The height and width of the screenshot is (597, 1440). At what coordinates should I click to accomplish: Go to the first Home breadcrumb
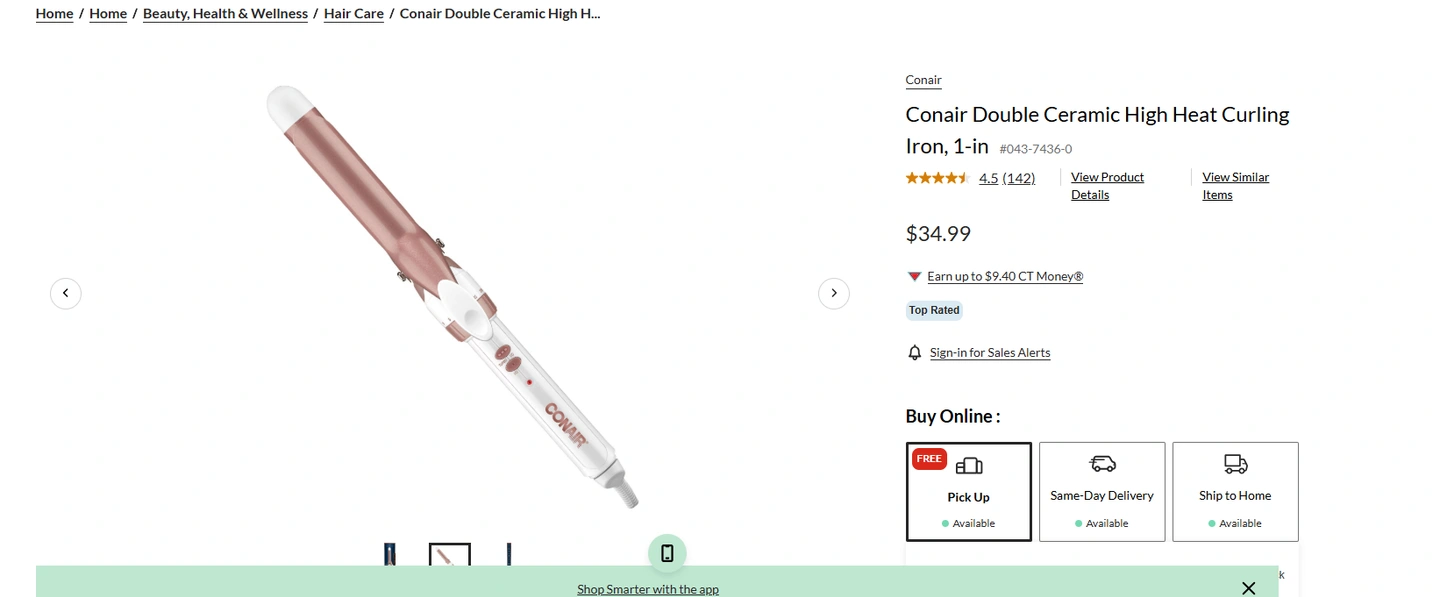click(55, 14)
